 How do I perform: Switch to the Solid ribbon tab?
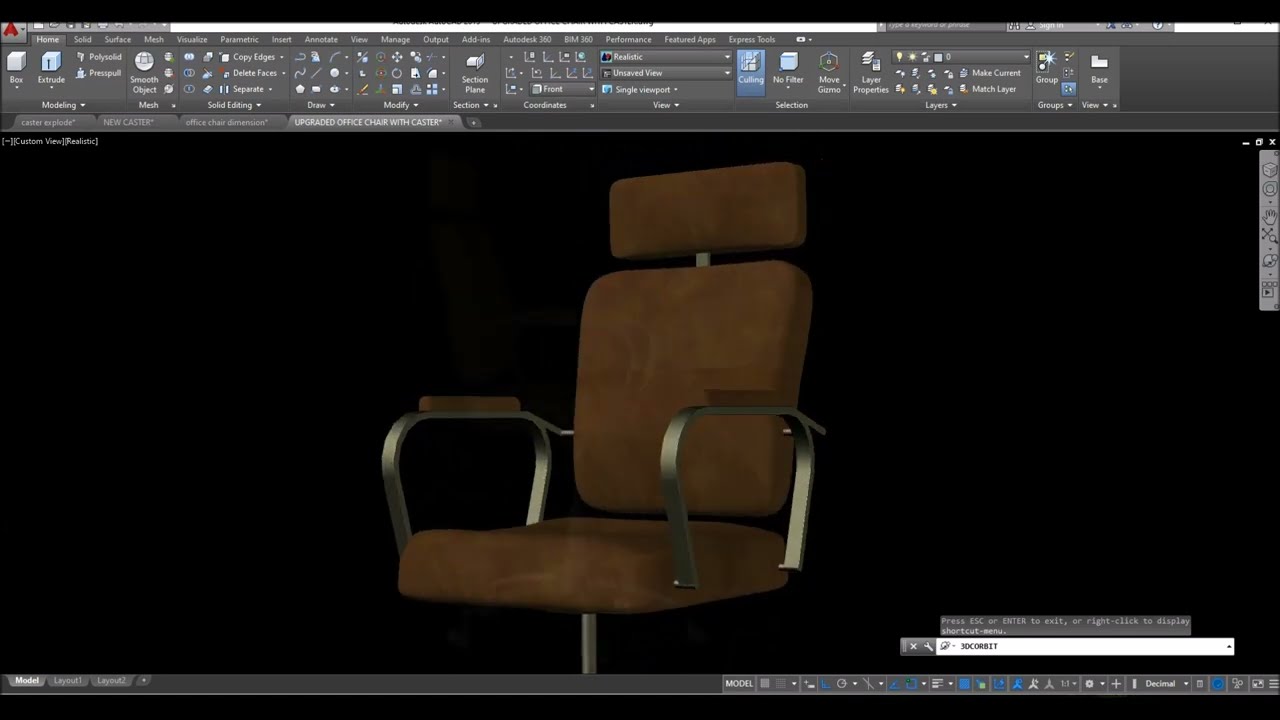point(82,40)
